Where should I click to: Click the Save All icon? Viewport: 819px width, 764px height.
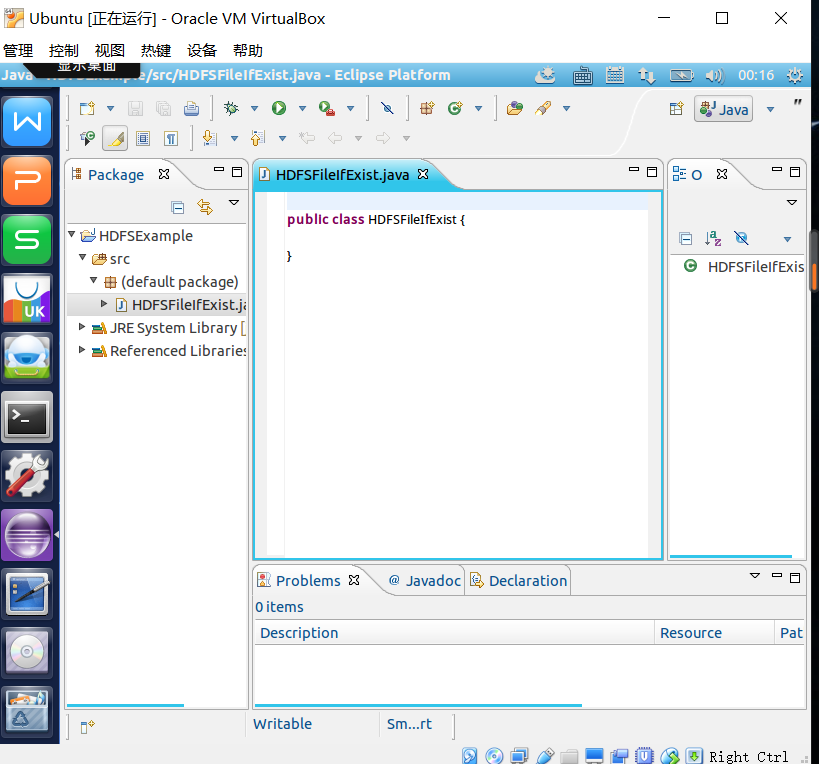point(163,109)
